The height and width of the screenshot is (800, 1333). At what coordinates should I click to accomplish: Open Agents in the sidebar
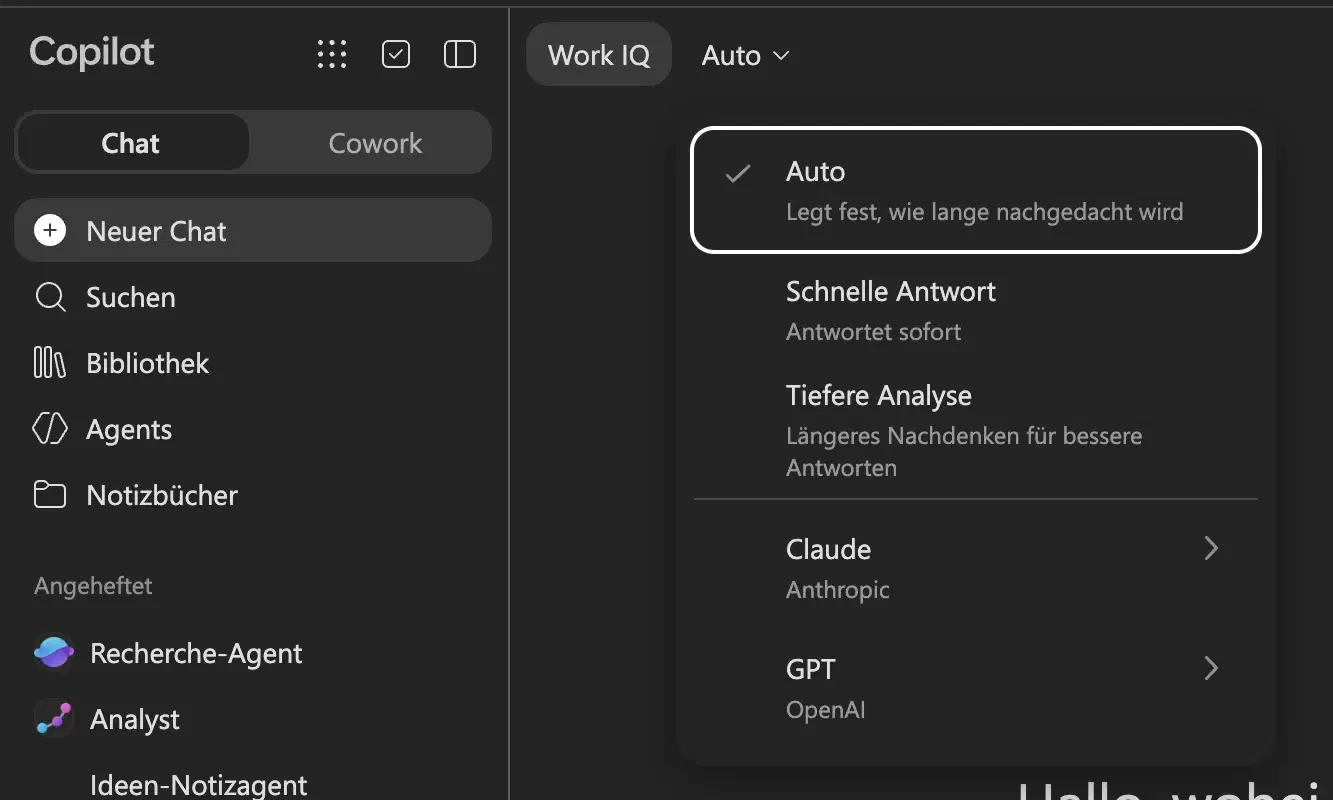(x=253, y=429)
